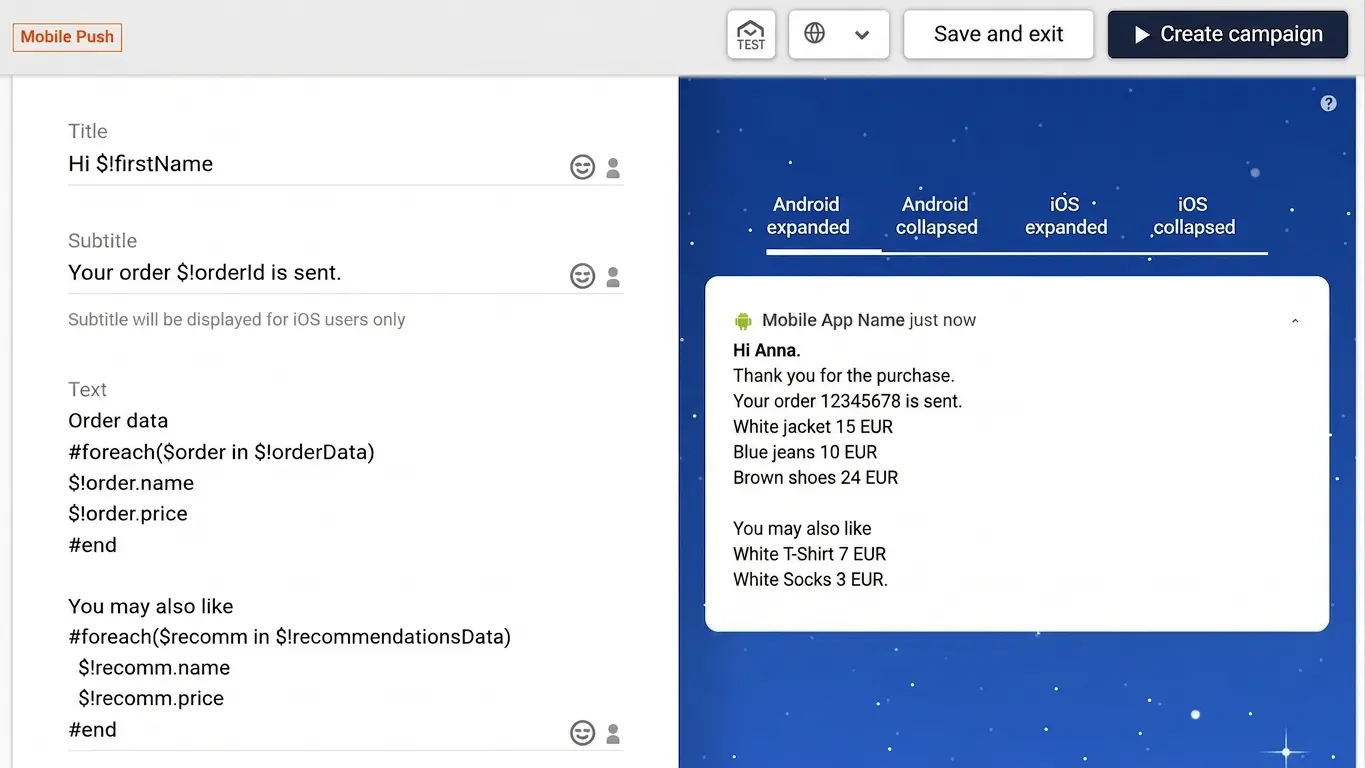This screenshot has height=768, width=1365.
Task: Click Save and exit button
Action: [x=998, y=34]
